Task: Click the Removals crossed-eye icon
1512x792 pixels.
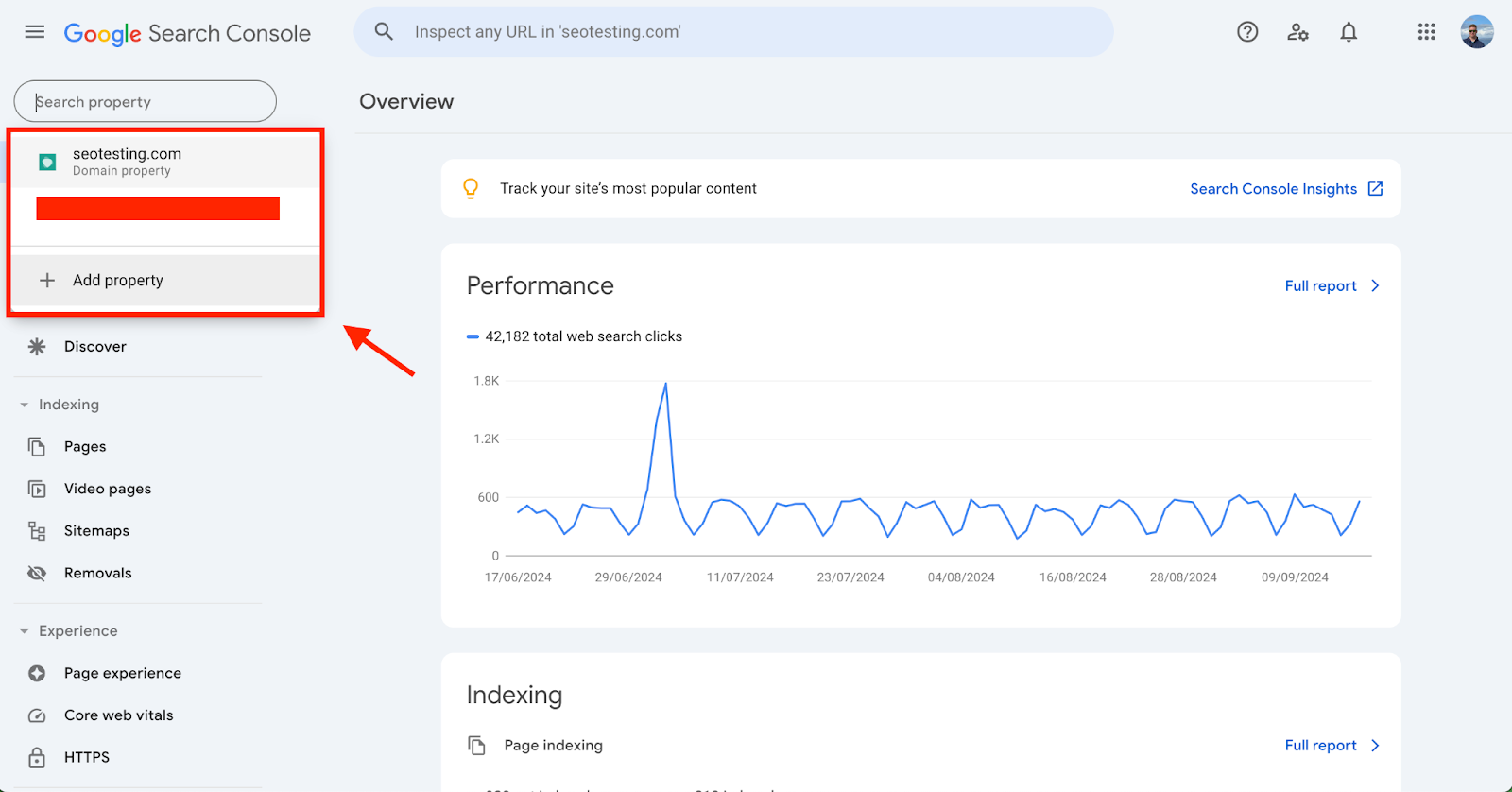Action: [x=37, y=573]
